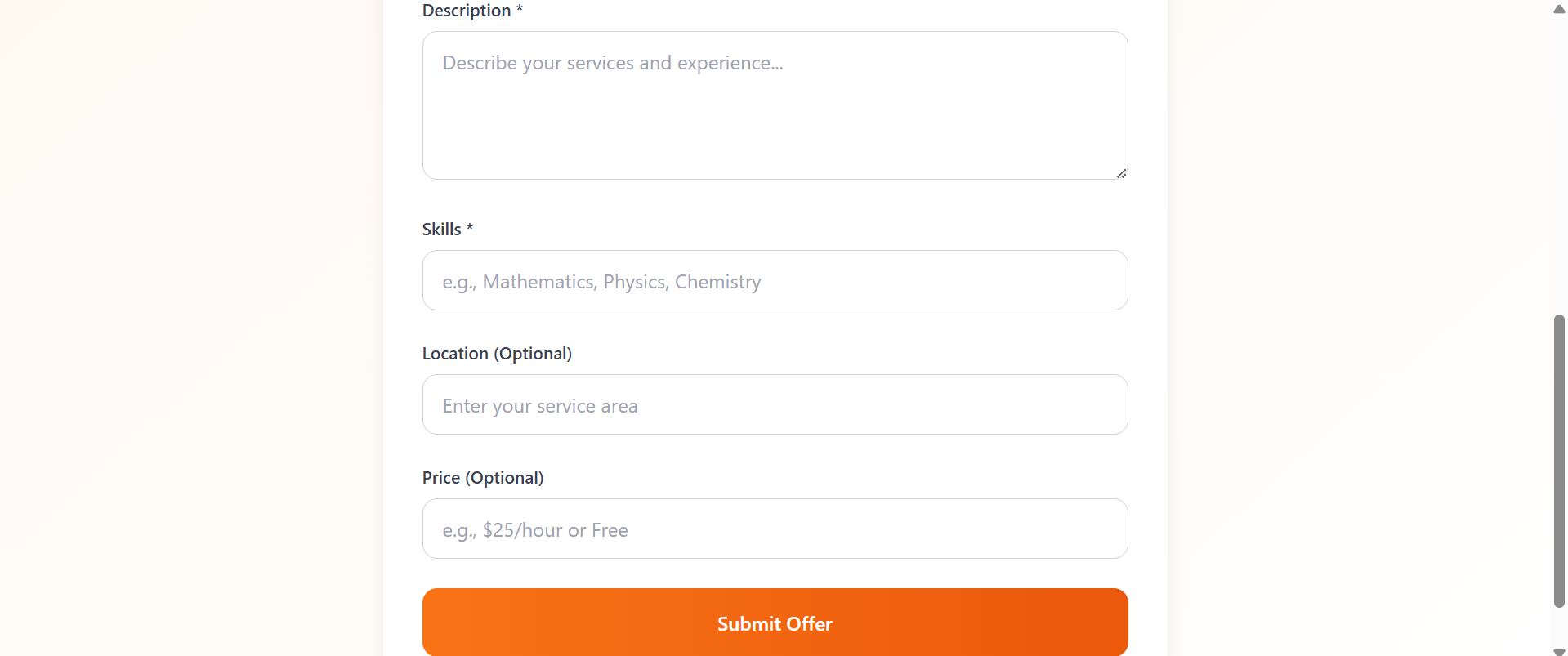Image resolution: width=1568 pixels, height=656 pixels.
Task: Click the scrollbar down arrow
Action: tap(1559, 650)
